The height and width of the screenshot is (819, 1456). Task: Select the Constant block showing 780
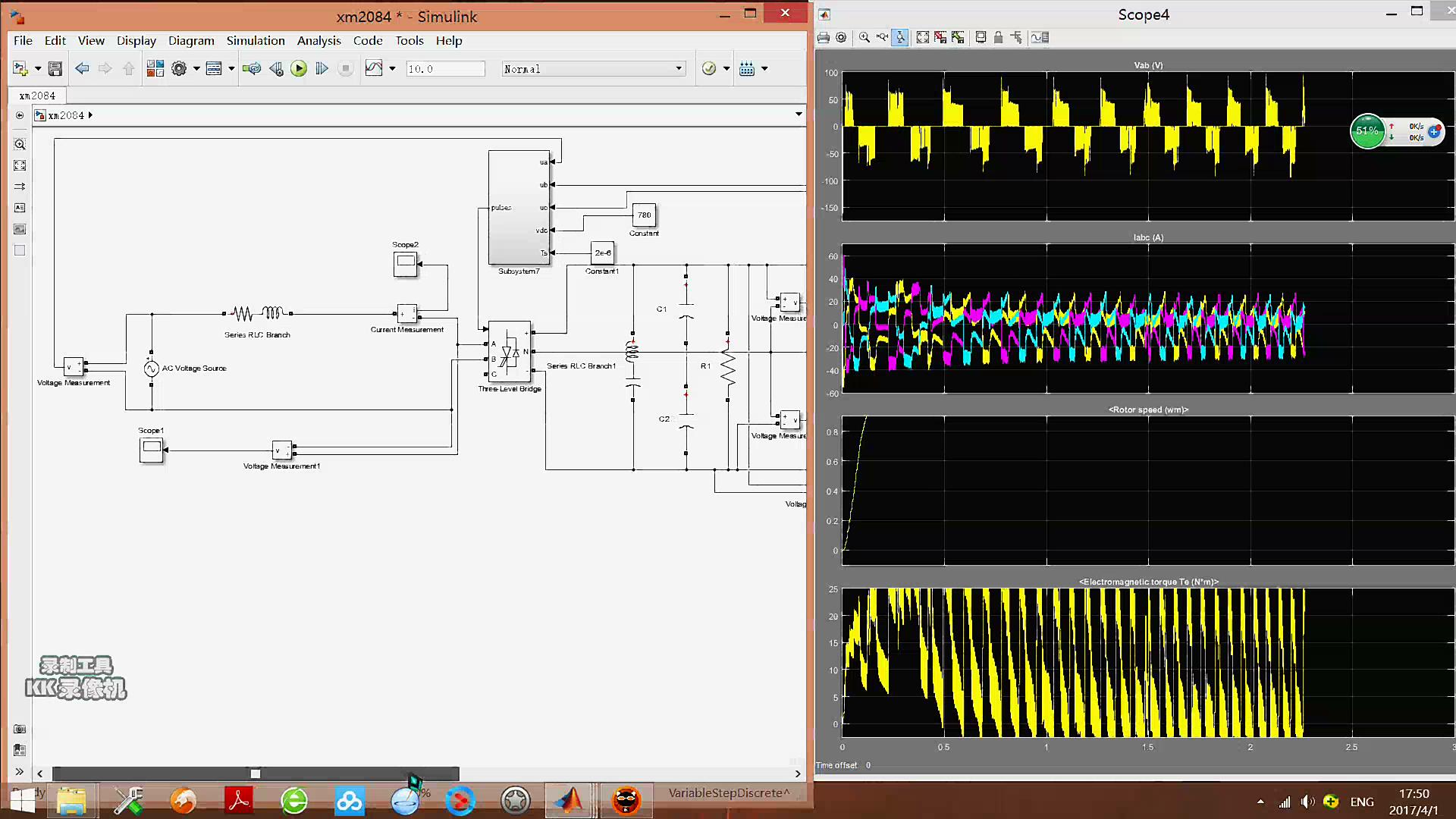tap(644, 215)
